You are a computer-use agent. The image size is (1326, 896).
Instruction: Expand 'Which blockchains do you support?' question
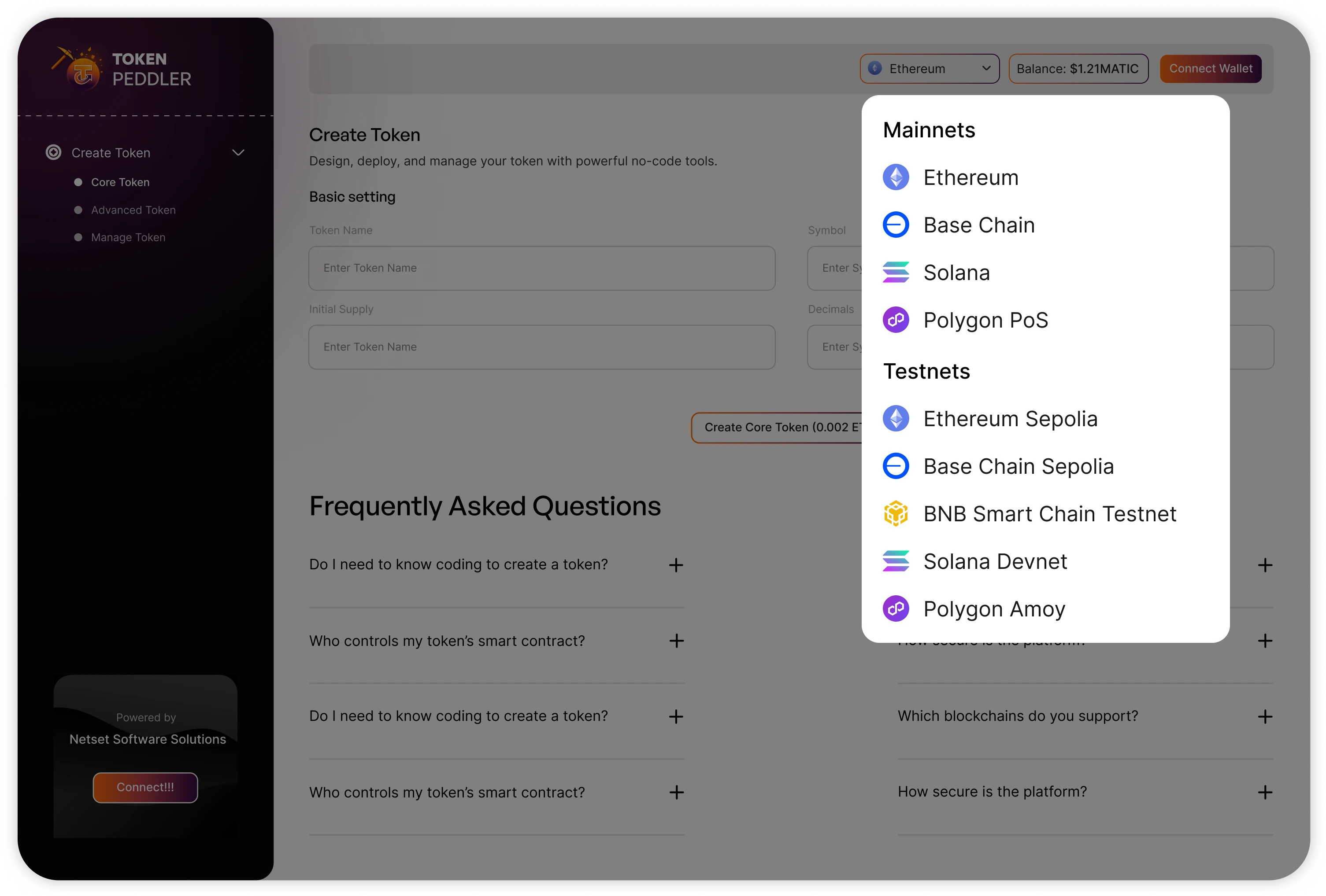[x=1265, y=717]
